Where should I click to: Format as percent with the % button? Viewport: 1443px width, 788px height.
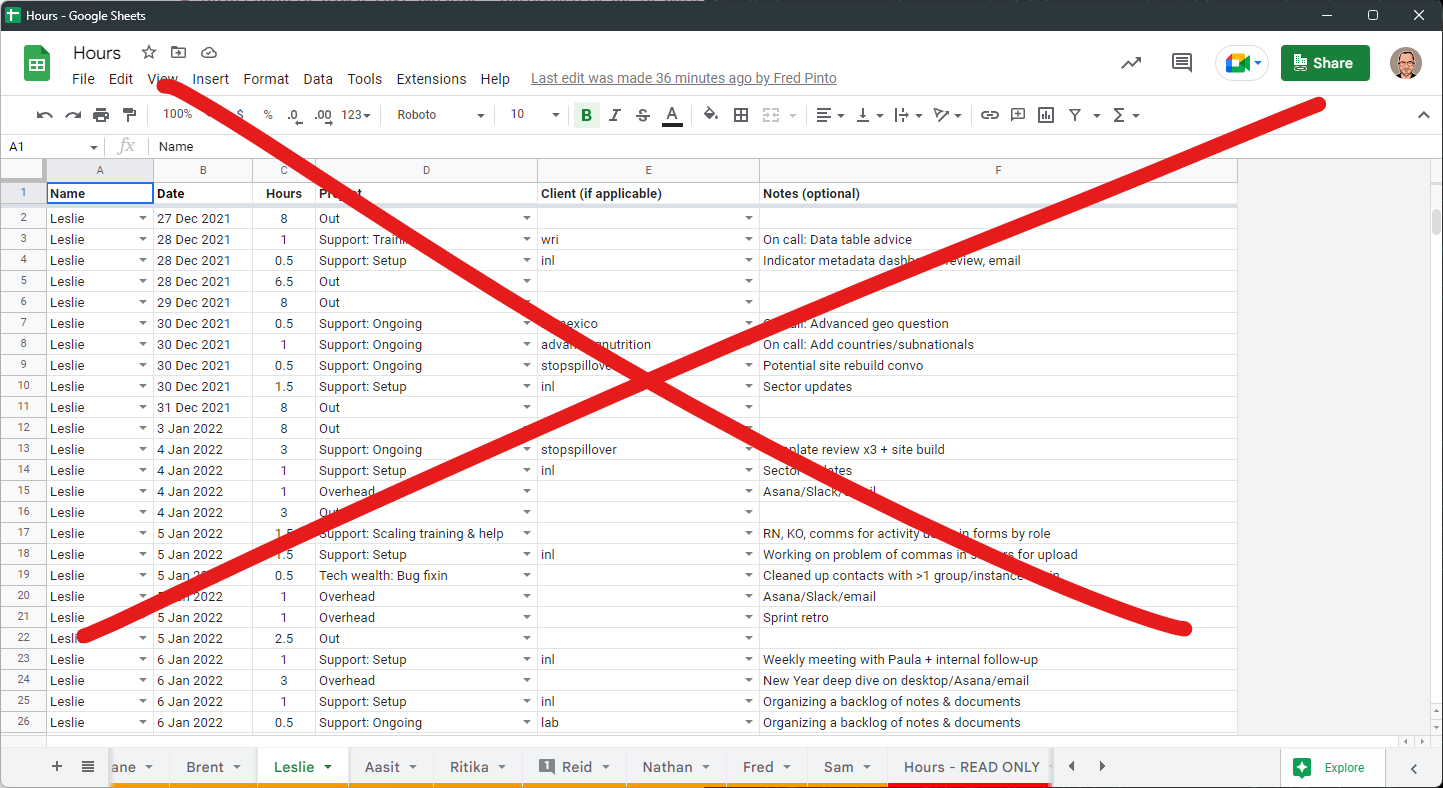coord(268,115)
